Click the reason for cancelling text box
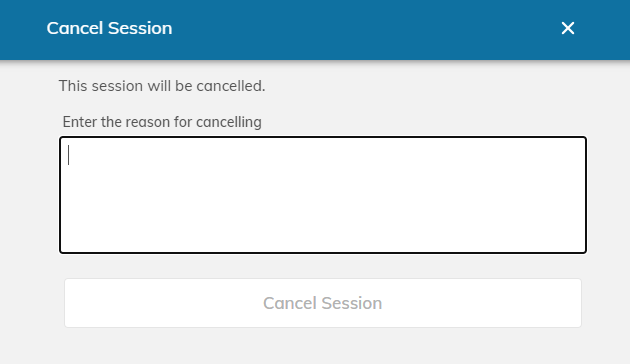The width and height of the screenshot is (630, 364). tap(323, 195)
